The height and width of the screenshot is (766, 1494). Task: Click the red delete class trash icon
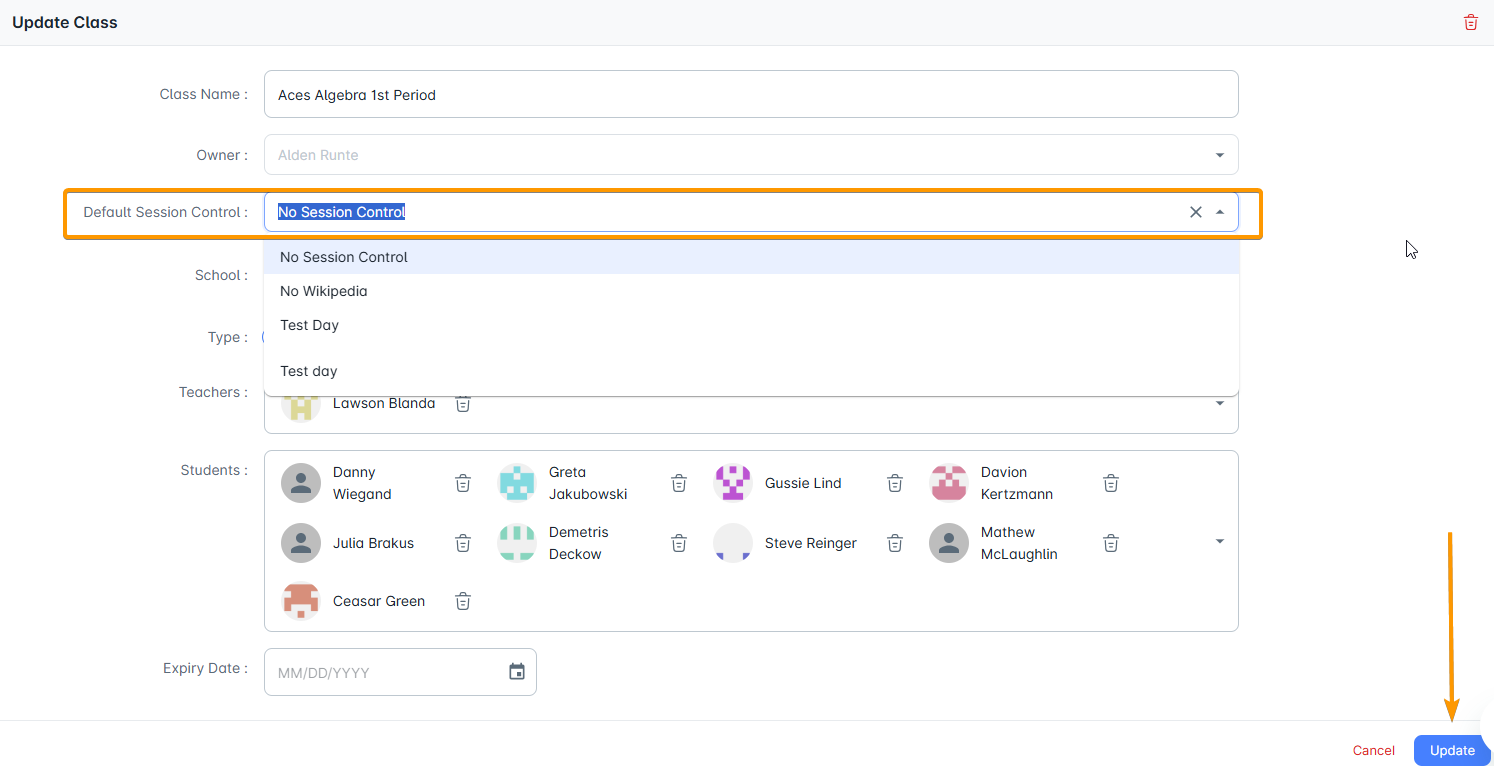click(1470, 22)
